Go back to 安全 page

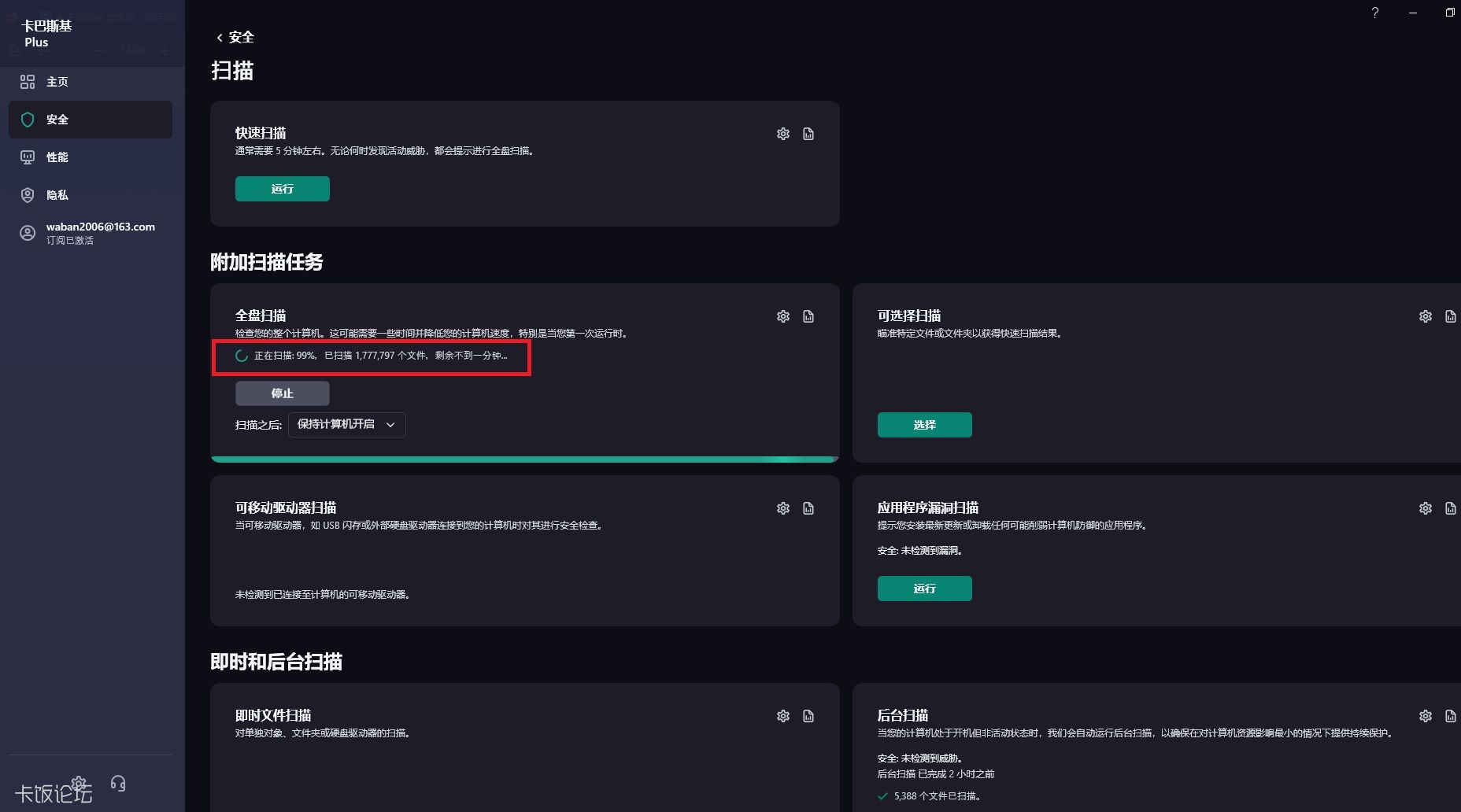235,37
